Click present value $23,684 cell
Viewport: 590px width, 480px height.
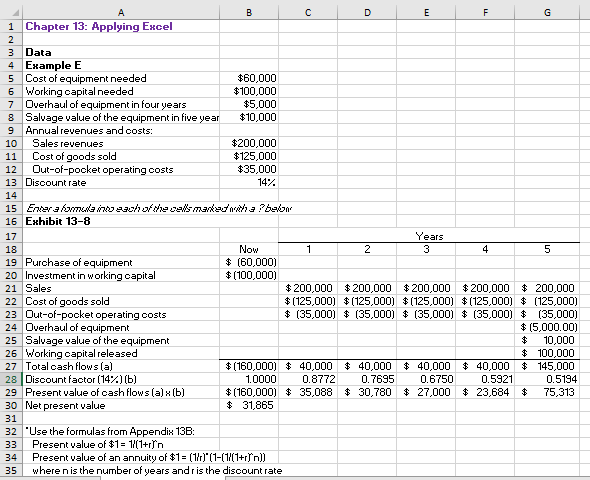[485, 392]
